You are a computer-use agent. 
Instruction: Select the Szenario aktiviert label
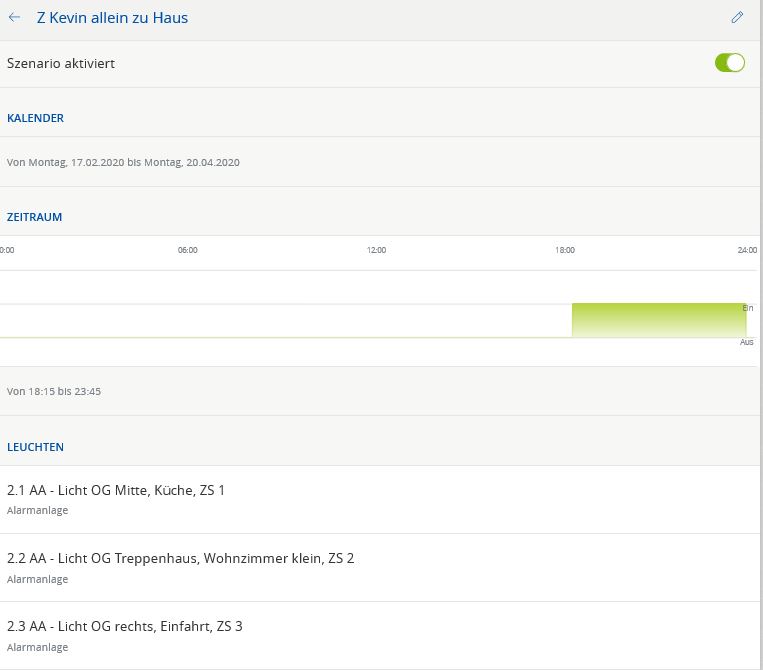(61, 63)
